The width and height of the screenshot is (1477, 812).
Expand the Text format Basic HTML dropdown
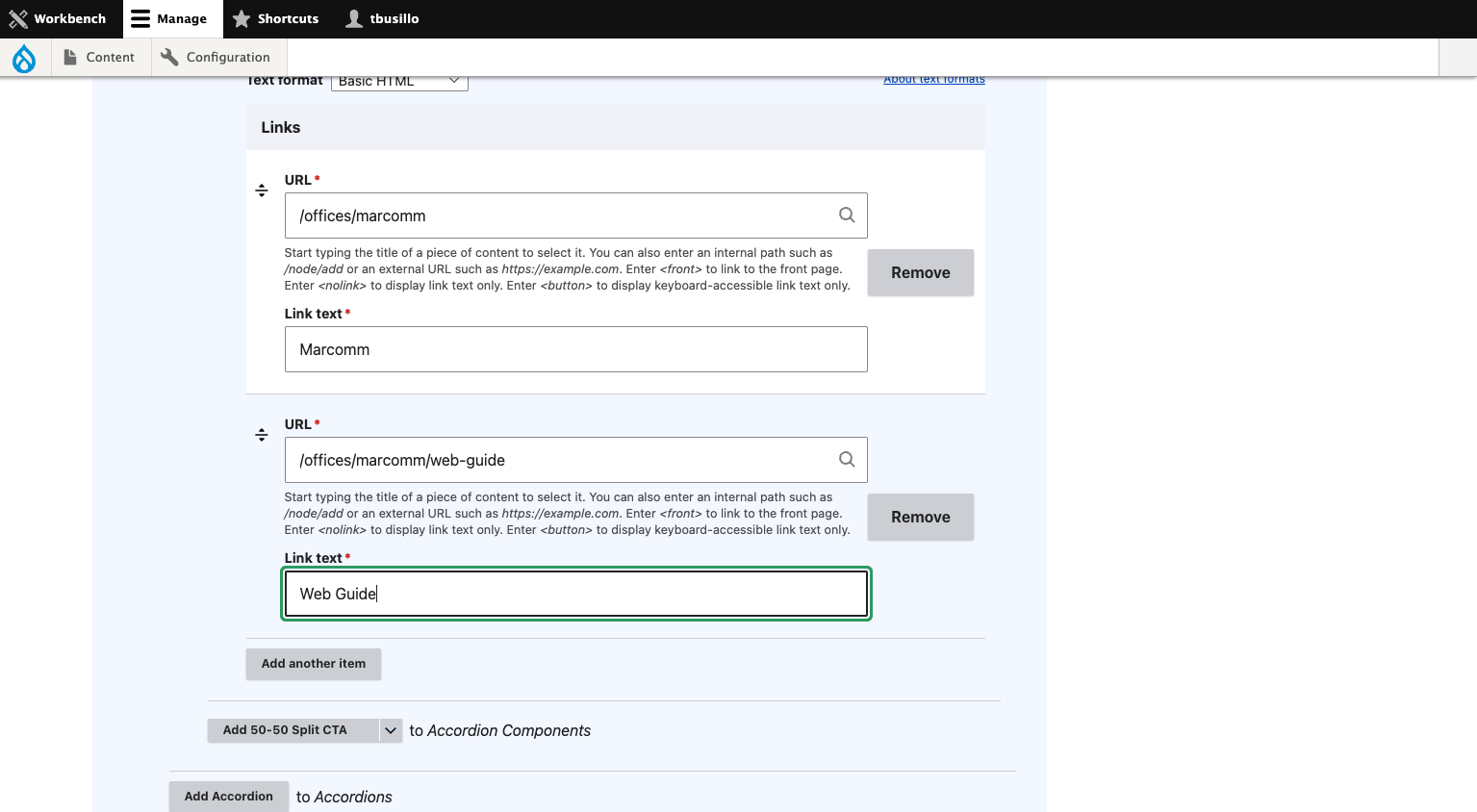point(399,81)
